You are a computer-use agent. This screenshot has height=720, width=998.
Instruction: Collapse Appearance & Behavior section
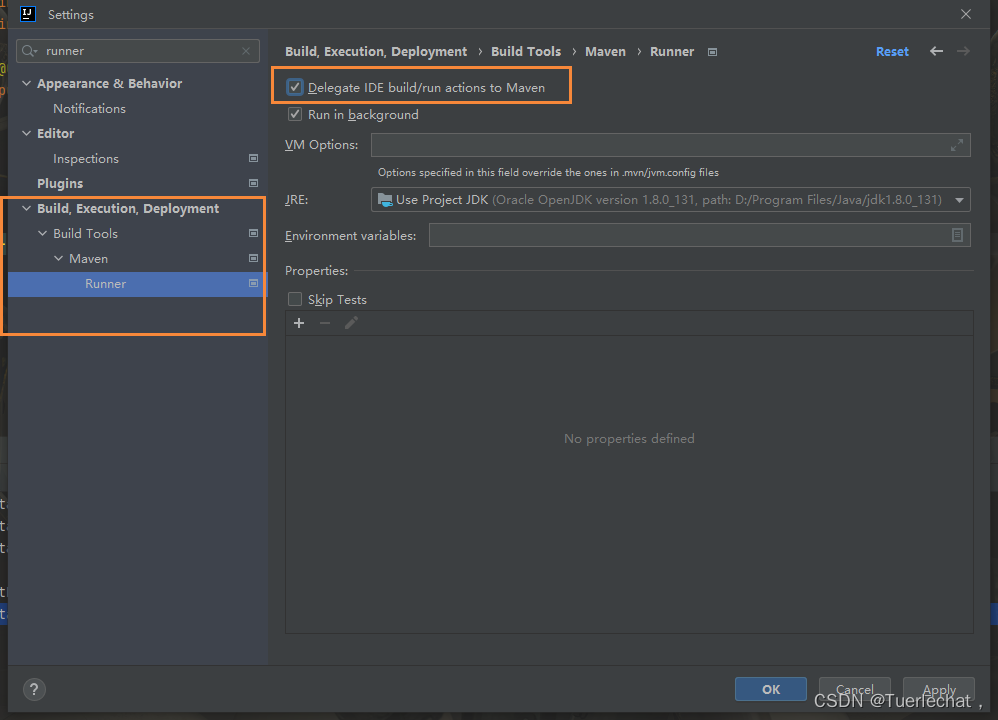click(x=27, y=83)
